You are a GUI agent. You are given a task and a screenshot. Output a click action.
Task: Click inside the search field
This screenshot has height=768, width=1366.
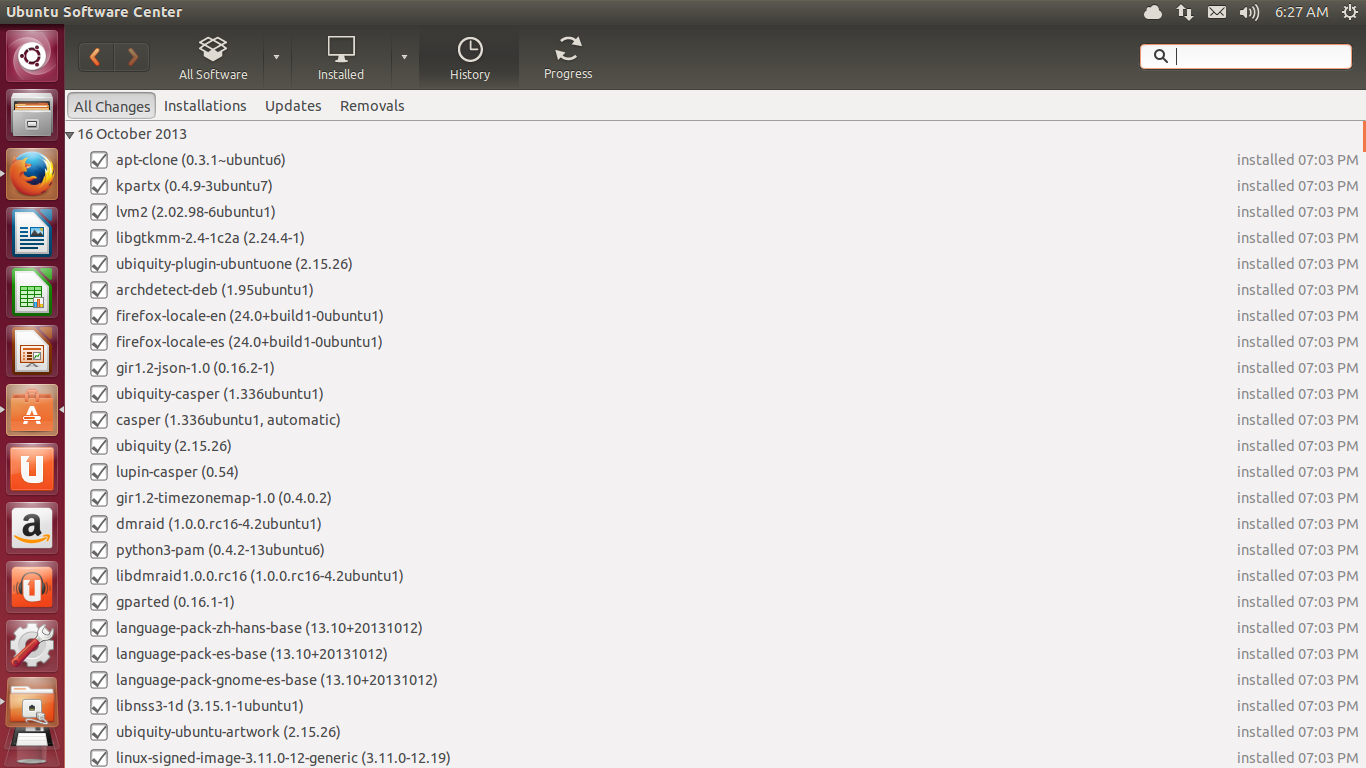point(1250,56)
